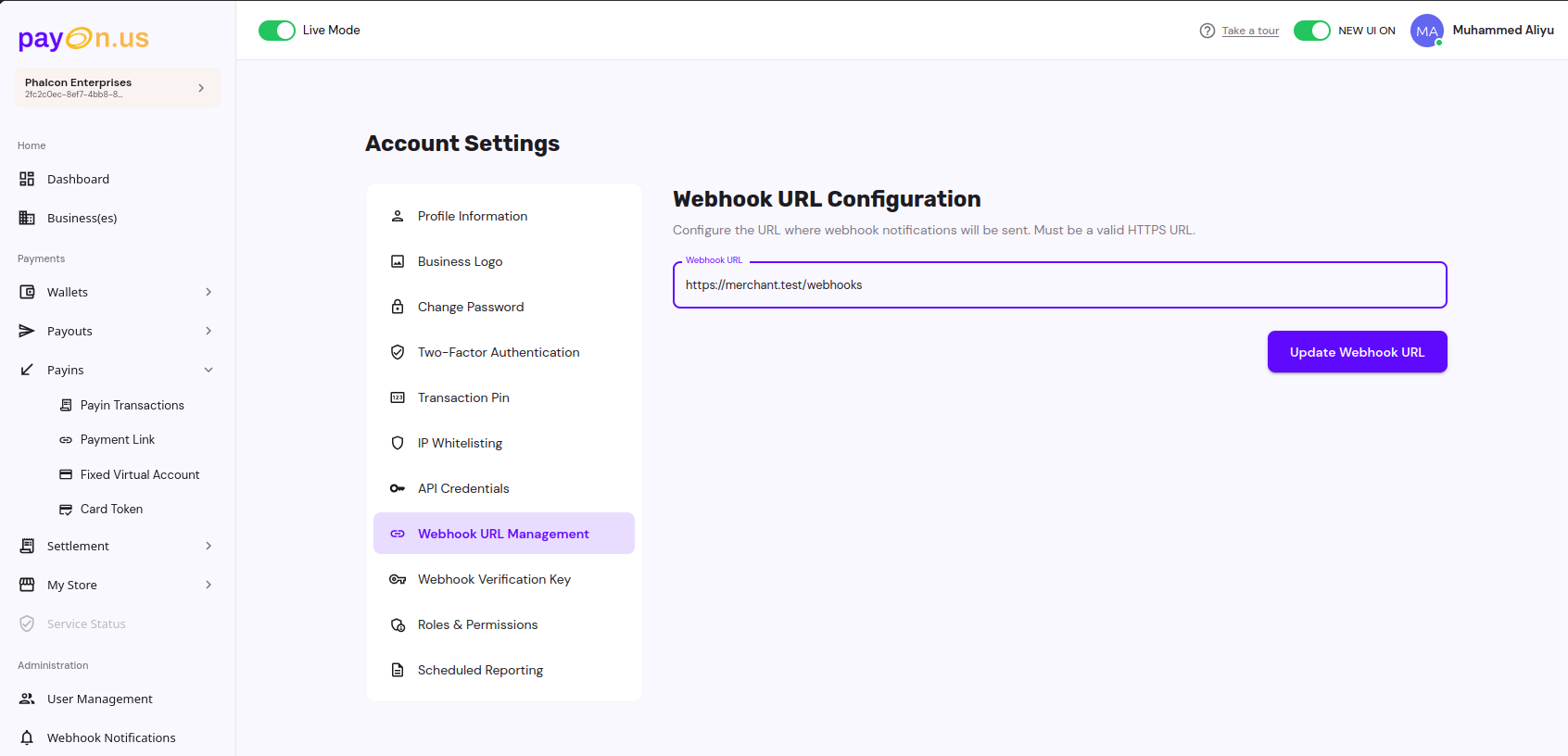Click the Service Status shield icon
Screen dimensions: 1568x756
tap(27, 624)
